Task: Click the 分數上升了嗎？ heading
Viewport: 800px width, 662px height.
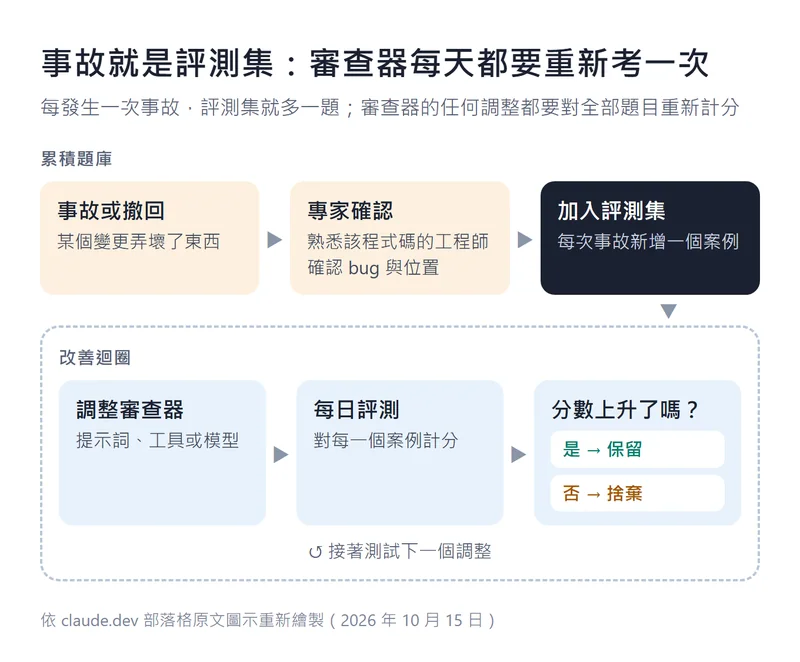Action: [x=625, y=410]
